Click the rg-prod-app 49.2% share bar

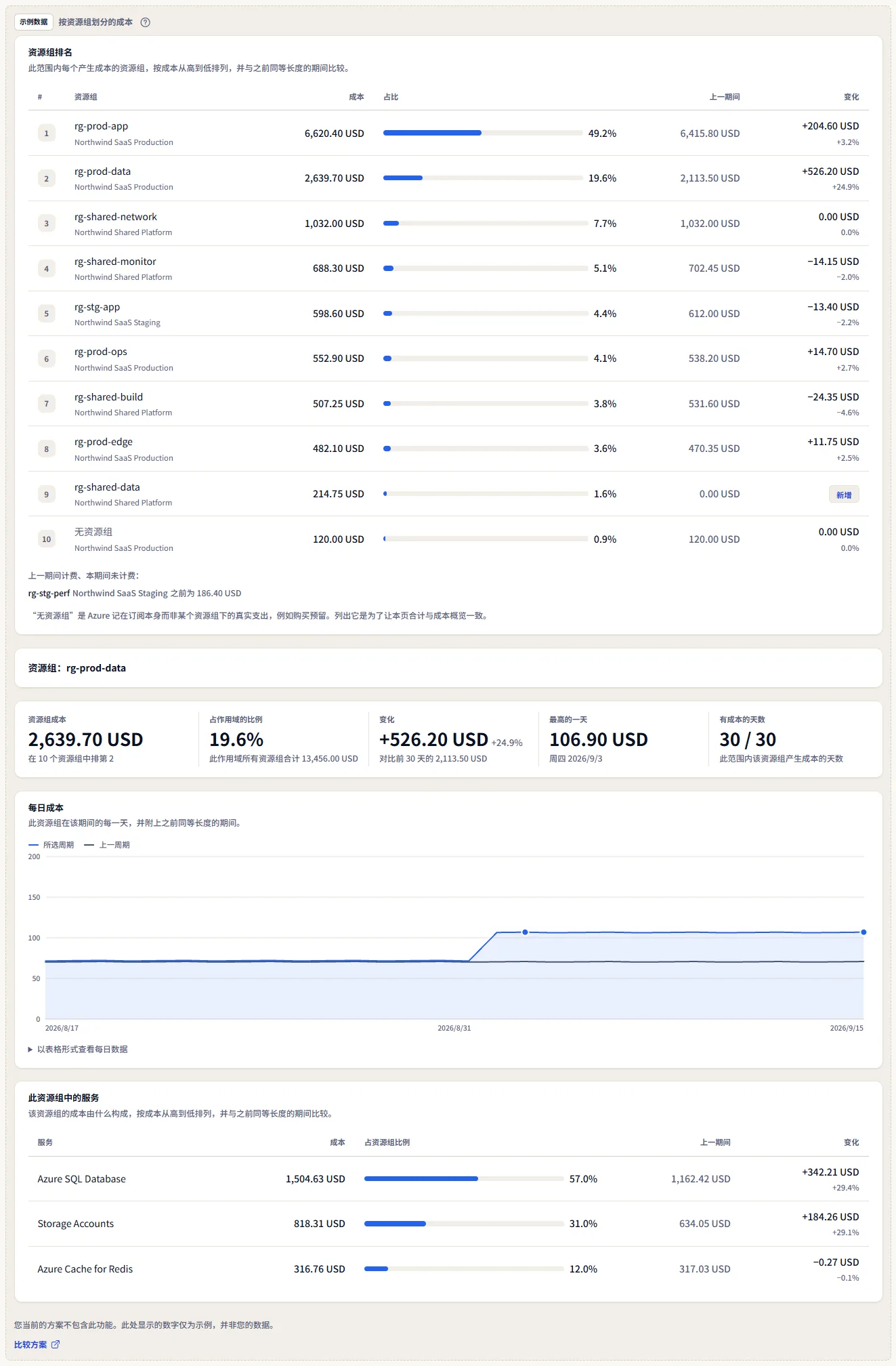click(x=483, y=133)
